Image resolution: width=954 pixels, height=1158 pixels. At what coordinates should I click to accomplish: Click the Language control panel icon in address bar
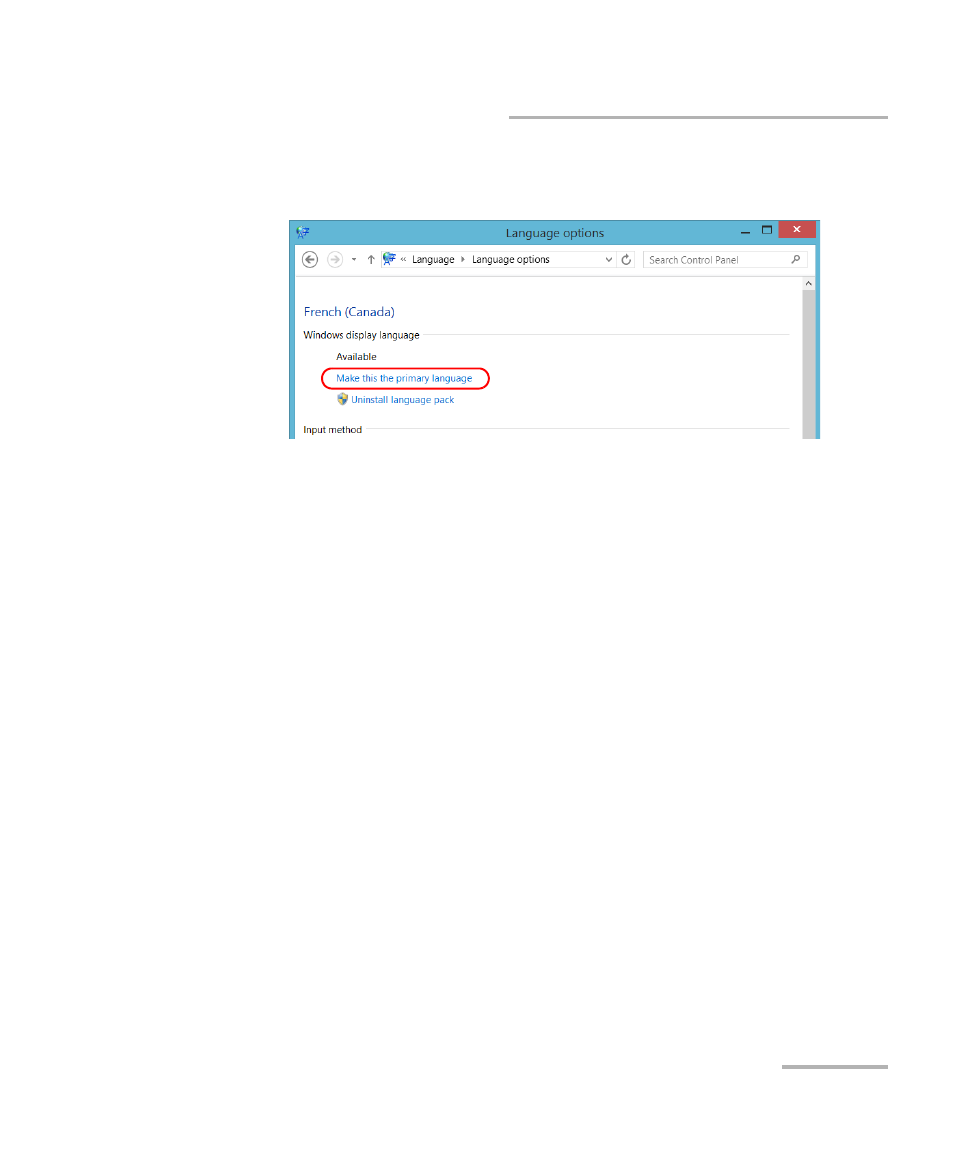[x=389, y=259]
